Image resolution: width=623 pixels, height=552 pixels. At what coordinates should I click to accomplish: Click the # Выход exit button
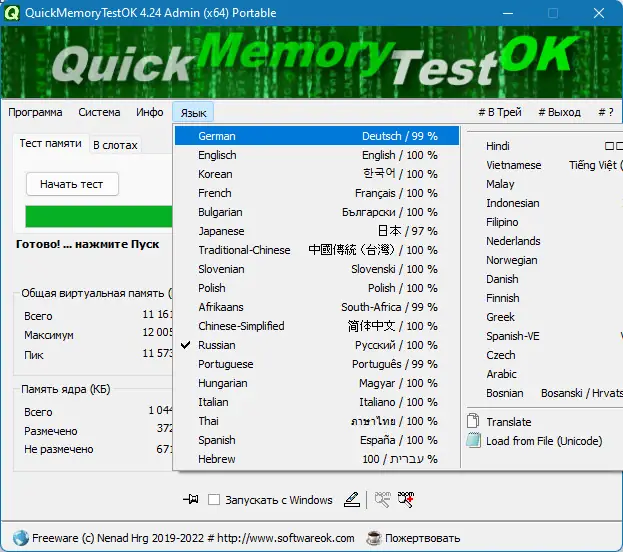pos(559,112)
